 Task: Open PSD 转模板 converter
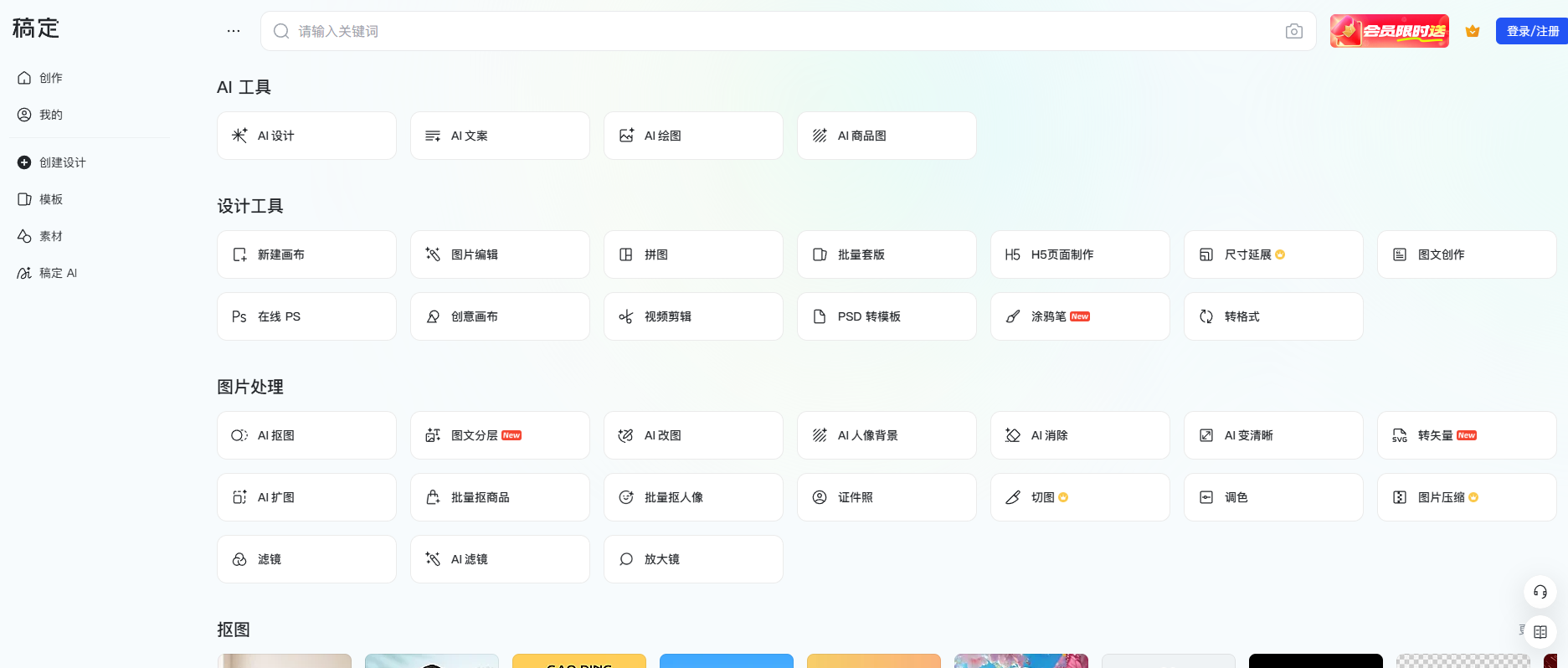[887, 316]
